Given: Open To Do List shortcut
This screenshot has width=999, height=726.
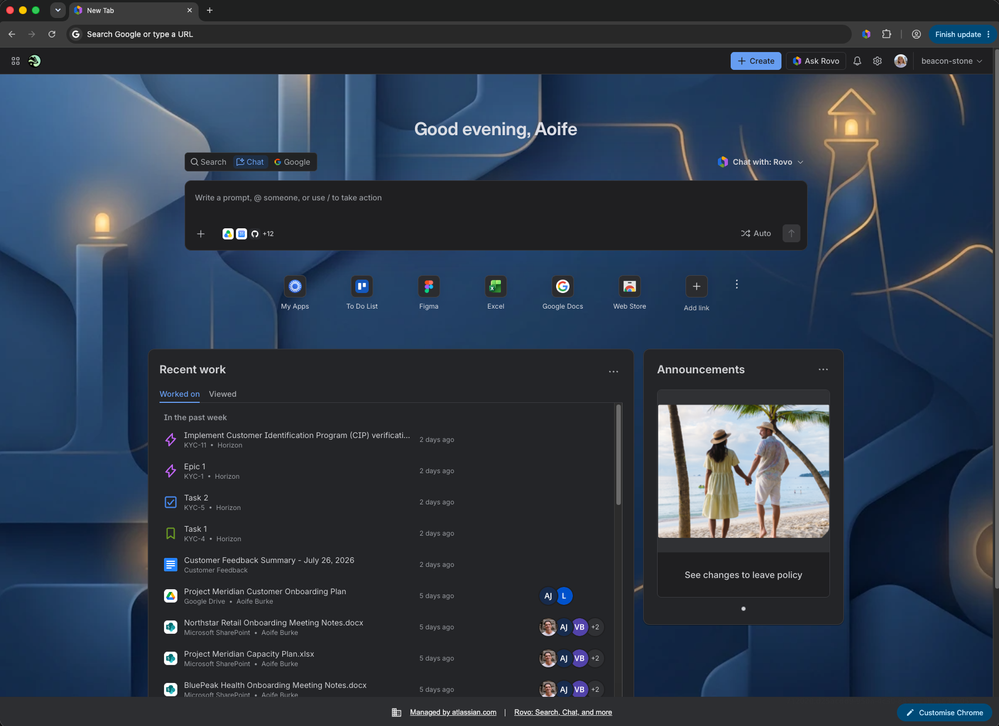Looking at the screenshot, I should 362,293.
